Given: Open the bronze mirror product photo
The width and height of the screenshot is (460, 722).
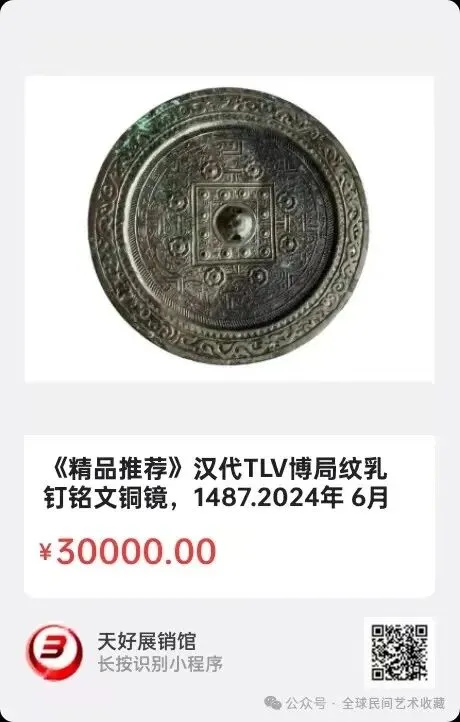Looking at the screenshot, I should 229,229.
